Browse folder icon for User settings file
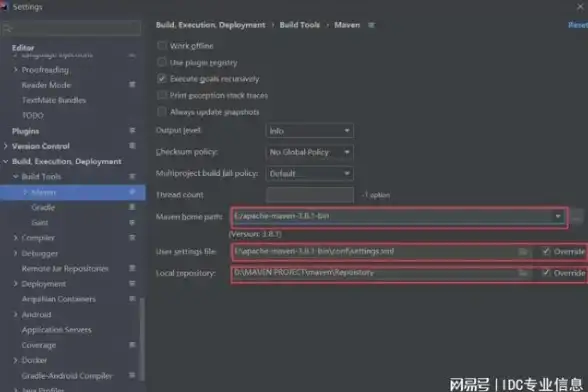This screenshot has height=392, width=588. 523,251
